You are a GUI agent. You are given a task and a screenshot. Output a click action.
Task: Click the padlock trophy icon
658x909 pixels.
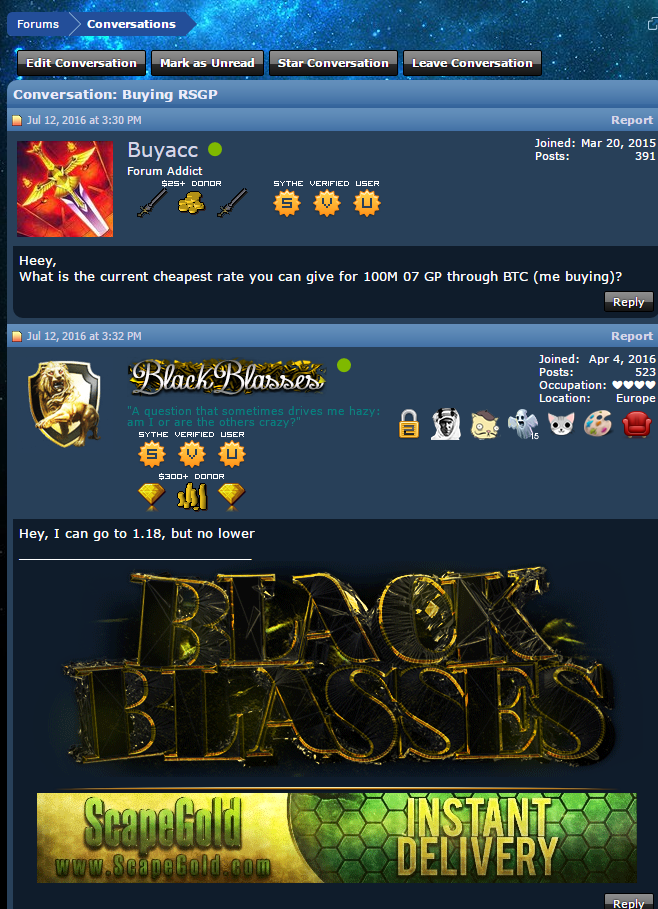click(x=409, y=423)
